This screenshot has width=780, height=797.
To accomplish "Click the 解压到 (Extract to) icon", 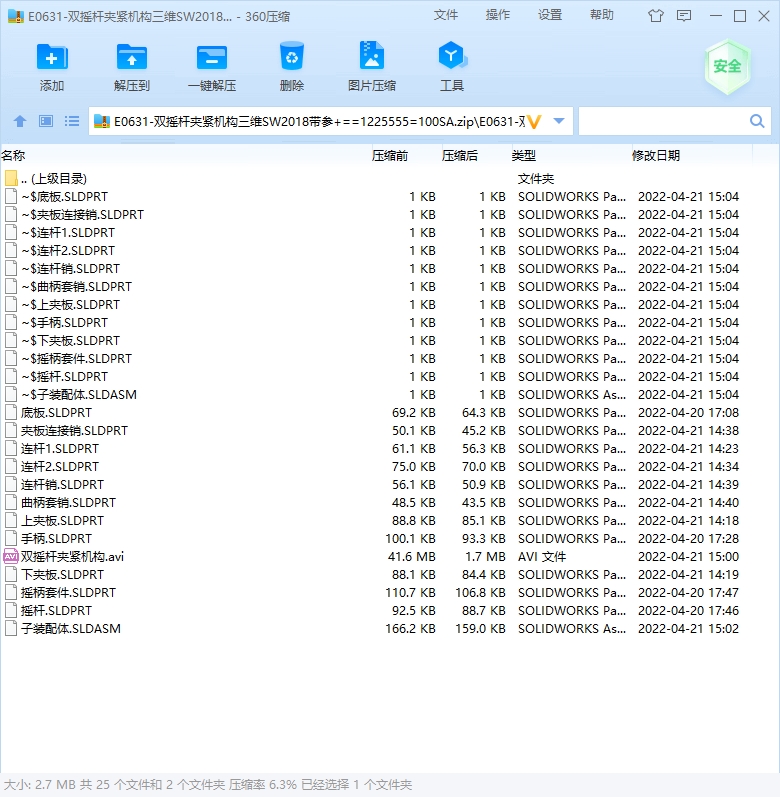I will click(132, 57).
